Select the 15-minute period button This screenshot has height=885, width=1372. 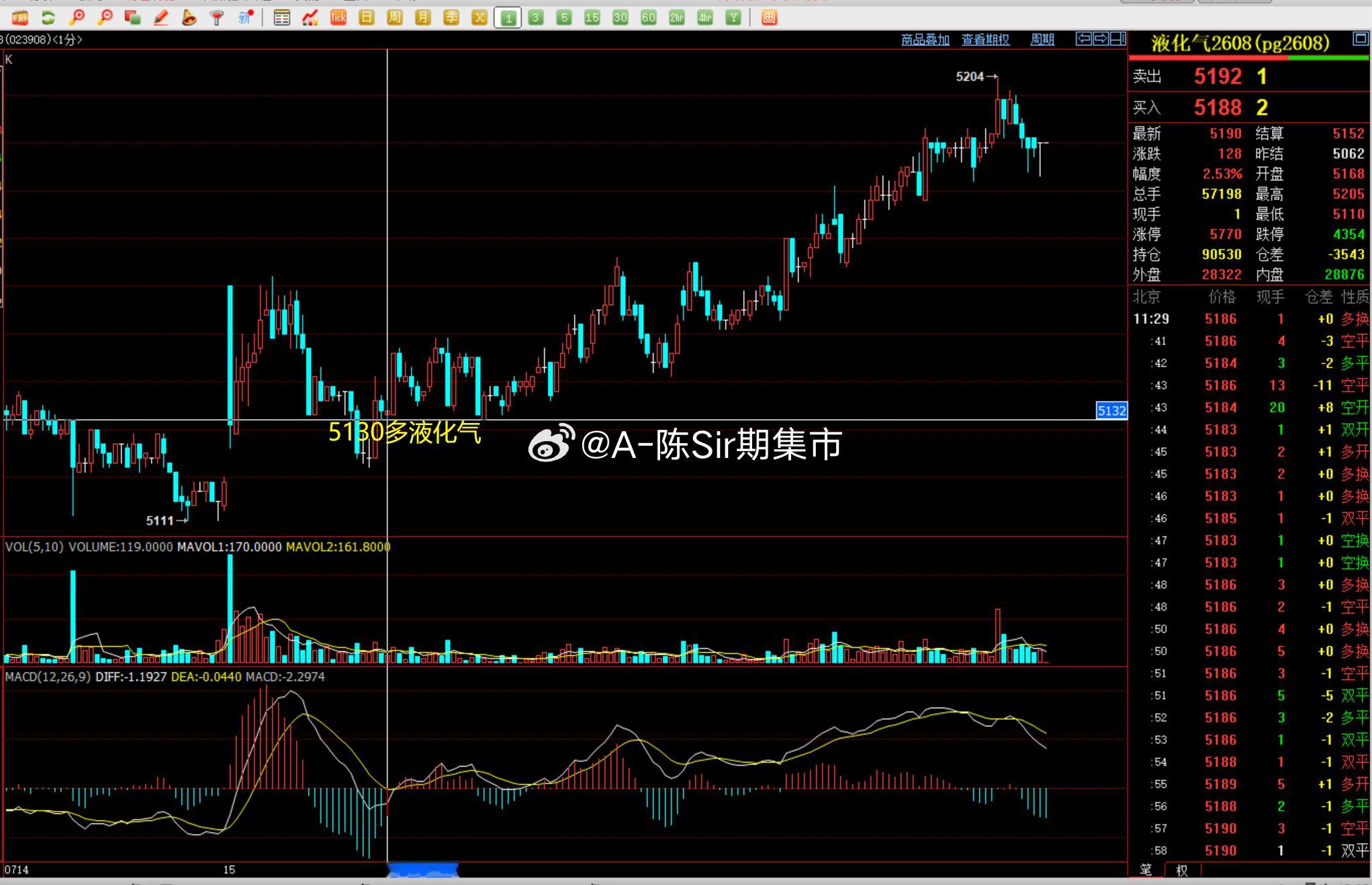tap(592, 17)
